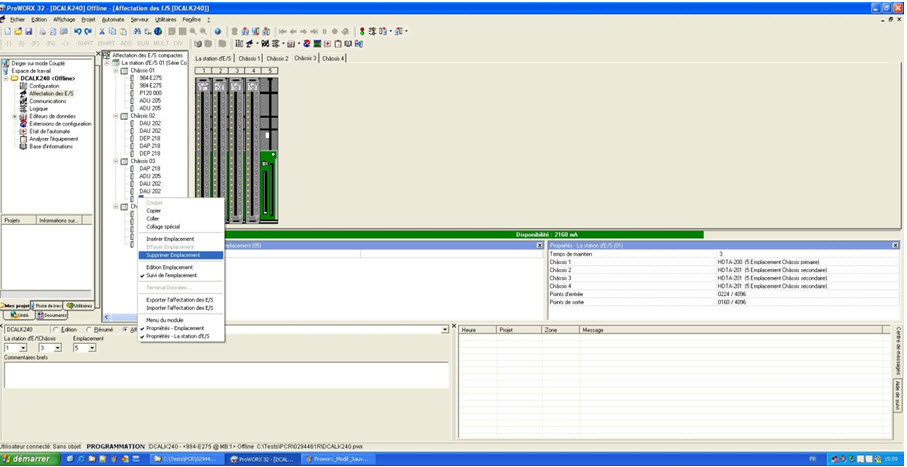Switch to the Utilitaires bottom panel tab

tap(79, 306)
